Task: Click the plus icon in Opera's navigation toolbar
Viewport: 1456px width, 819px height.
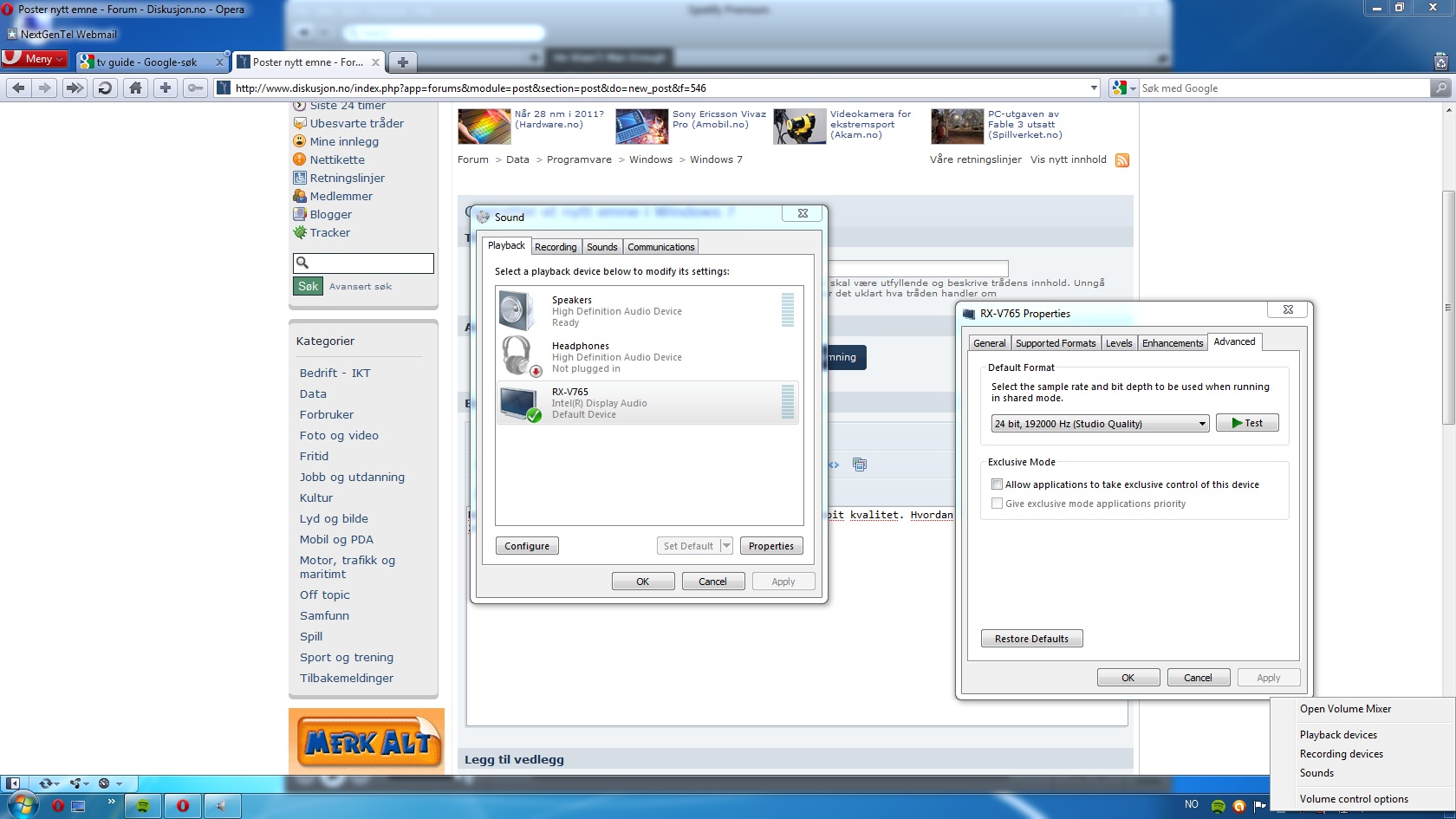Action: tap(166, 88)
